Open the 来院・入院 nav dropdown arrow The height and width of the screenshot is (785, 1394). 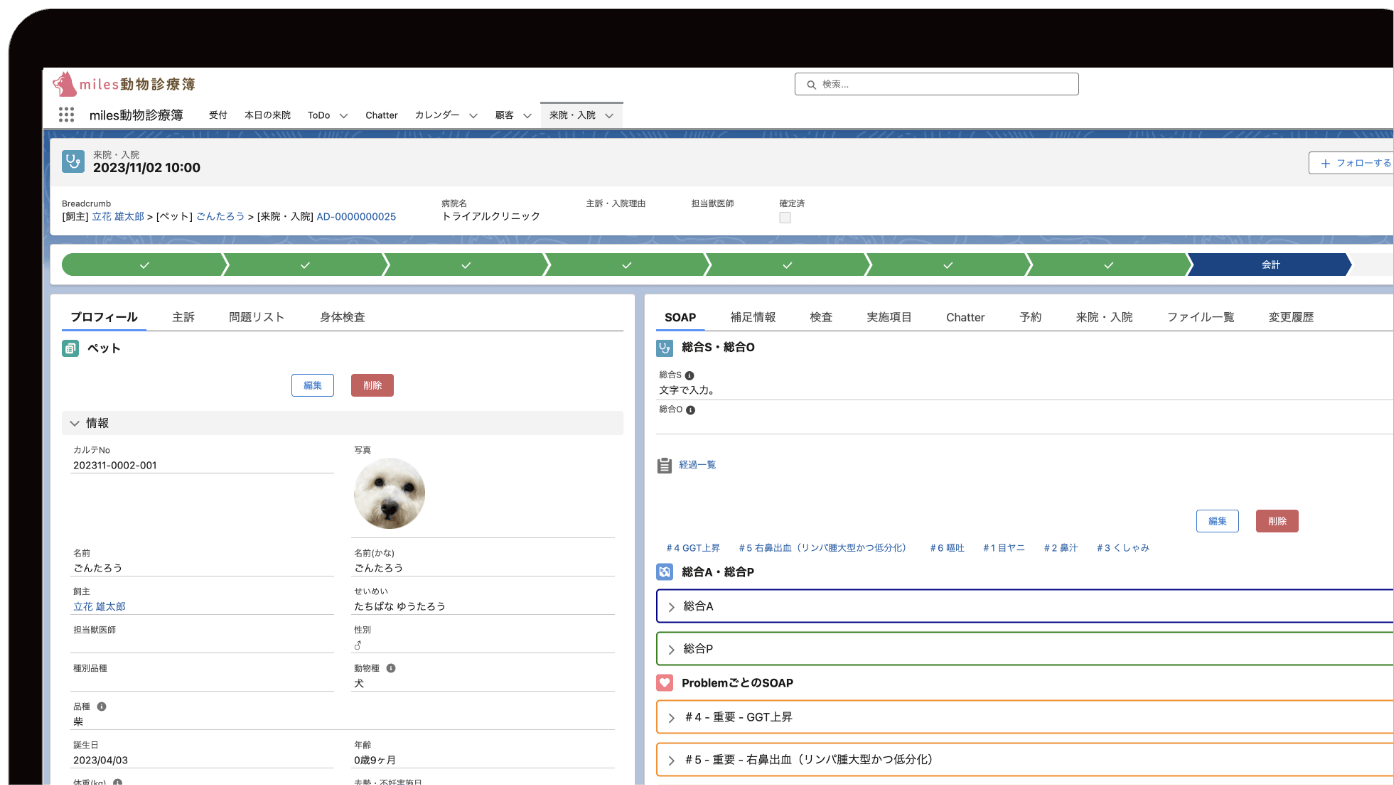[x=609, y=116]
